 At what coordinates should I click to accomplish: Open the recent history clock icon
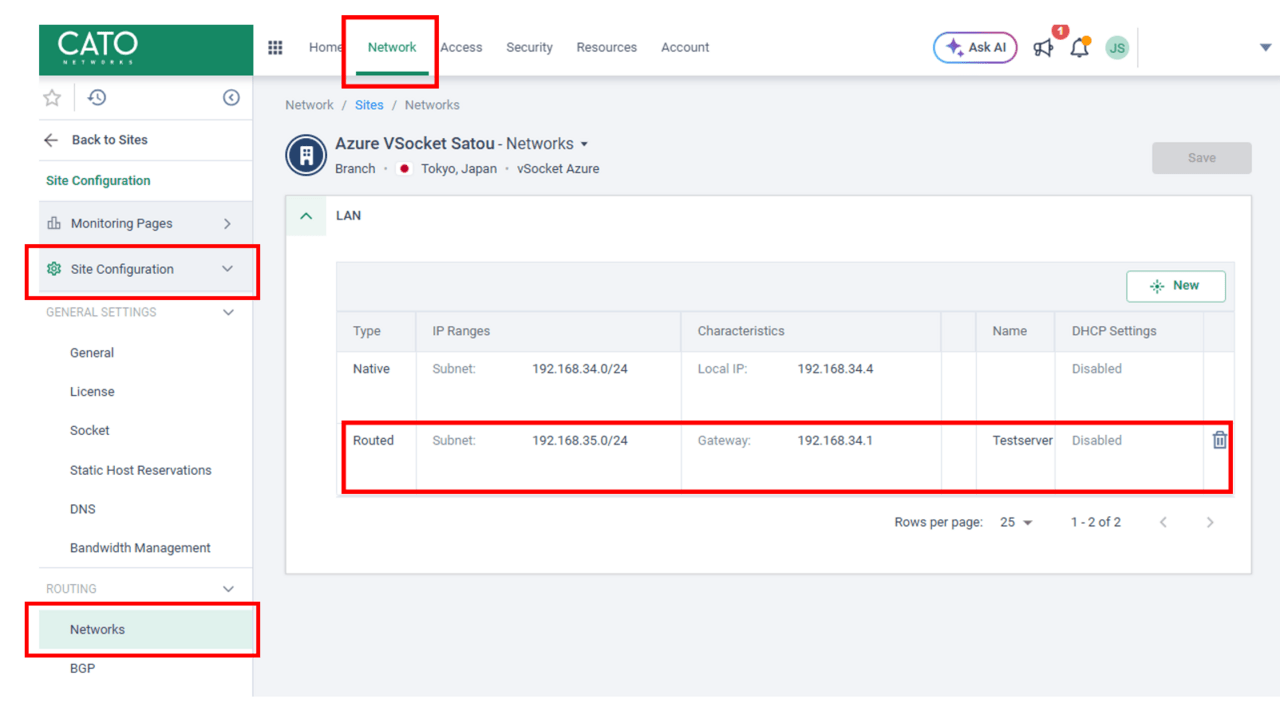[x=97, y=97]
